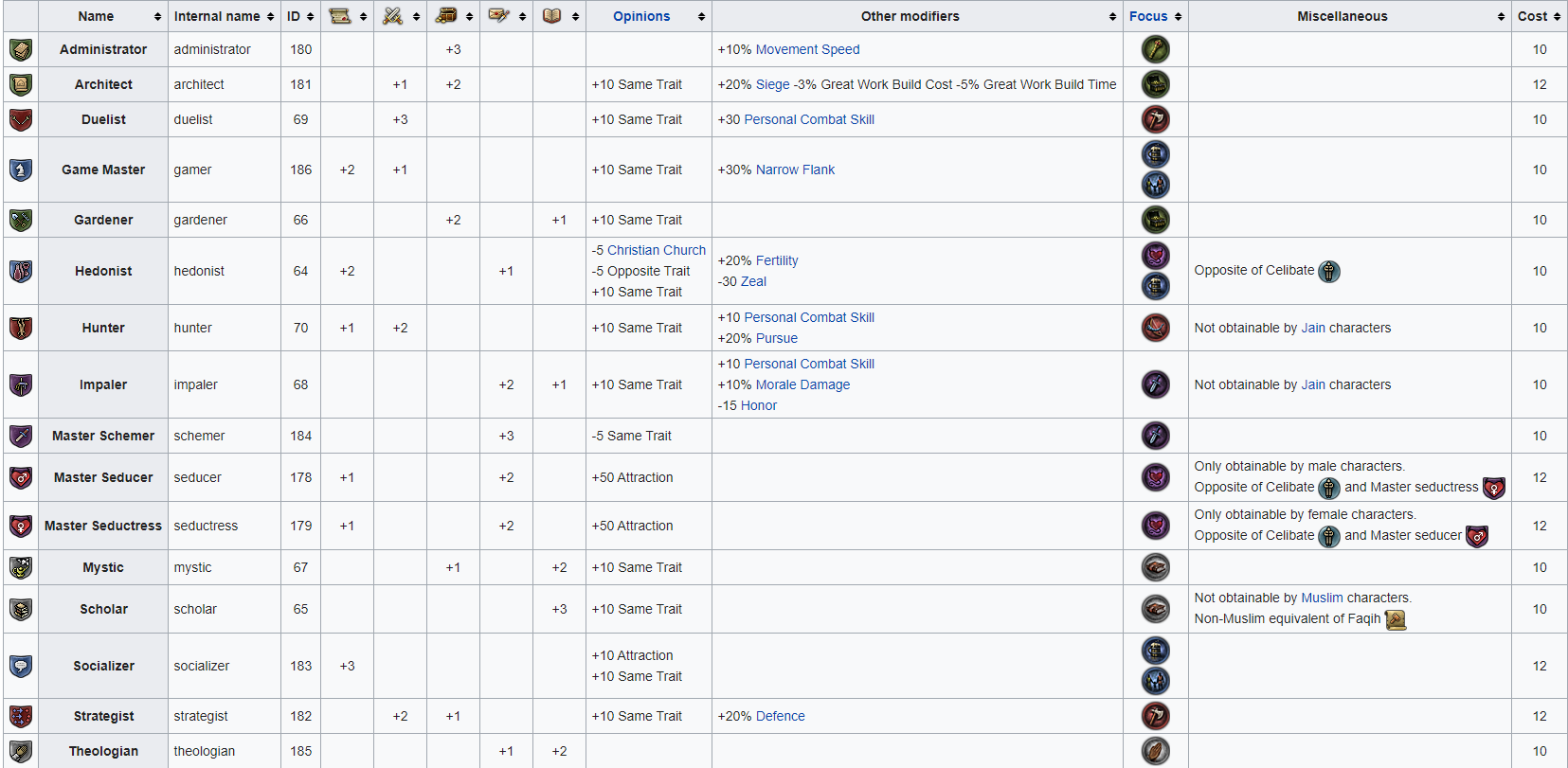Click the focus icon in Theologian row

tap(1155, 751)
